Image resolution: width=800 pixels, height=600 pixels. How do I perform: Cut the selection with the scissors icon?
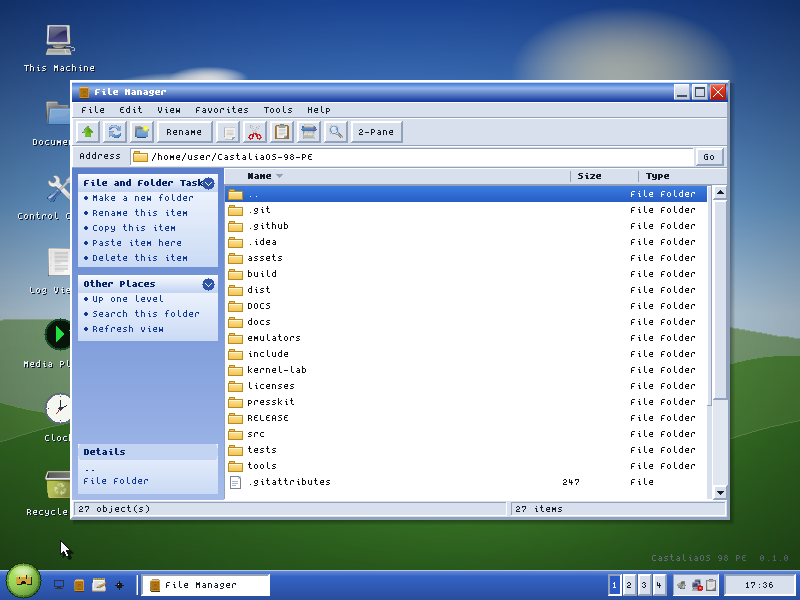[x=255, y=132]
